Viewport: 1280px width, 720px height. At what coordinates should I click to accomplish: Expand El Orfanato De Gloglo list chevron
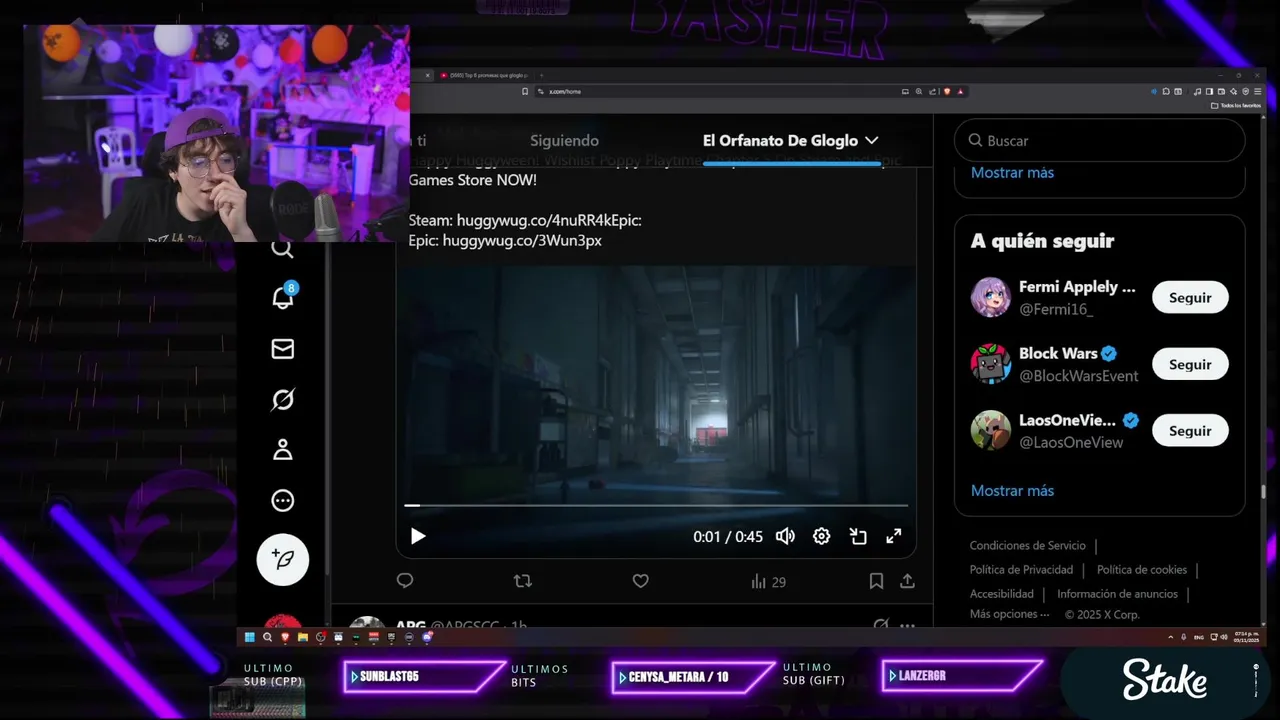tap(871, 141)
